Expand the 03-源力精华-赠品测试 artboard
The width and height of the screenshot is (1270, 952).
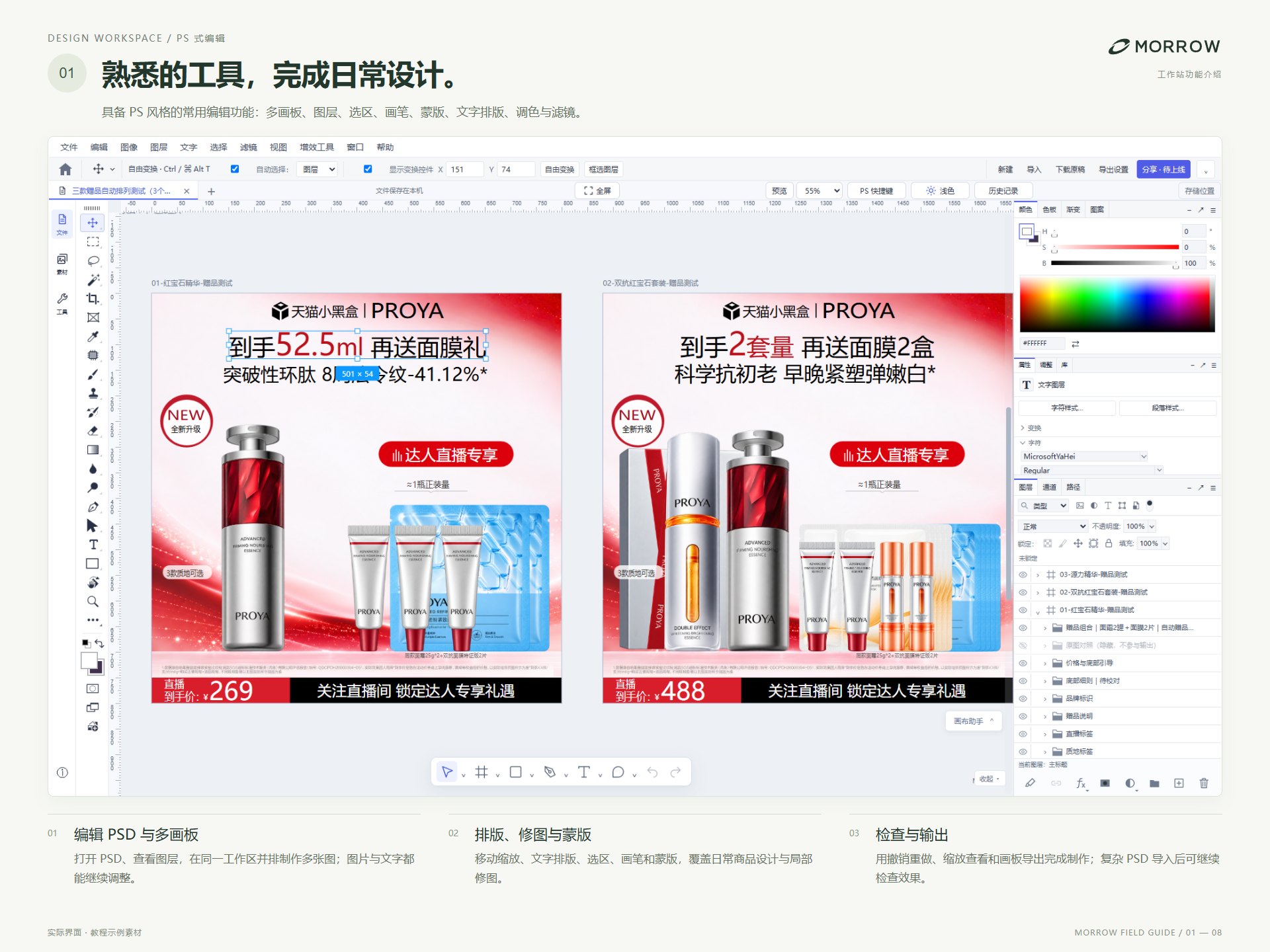click(1038, 575)
